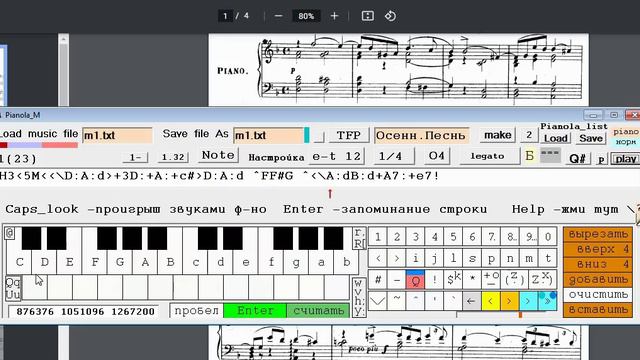Load the Pianola list
Image resolution: width=640 pixels, height=360 pixels.
[x=556, y=138]
